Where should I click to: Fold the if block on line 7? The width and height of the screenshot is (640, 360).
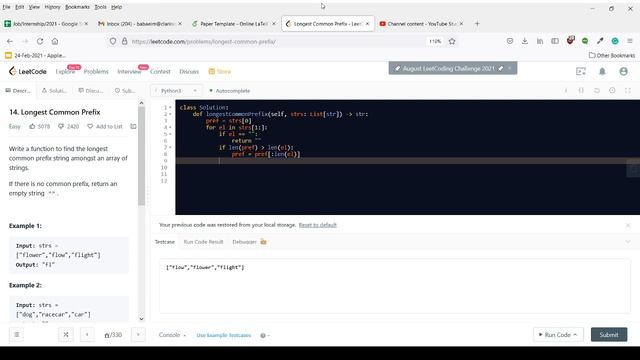click(170, 147)
